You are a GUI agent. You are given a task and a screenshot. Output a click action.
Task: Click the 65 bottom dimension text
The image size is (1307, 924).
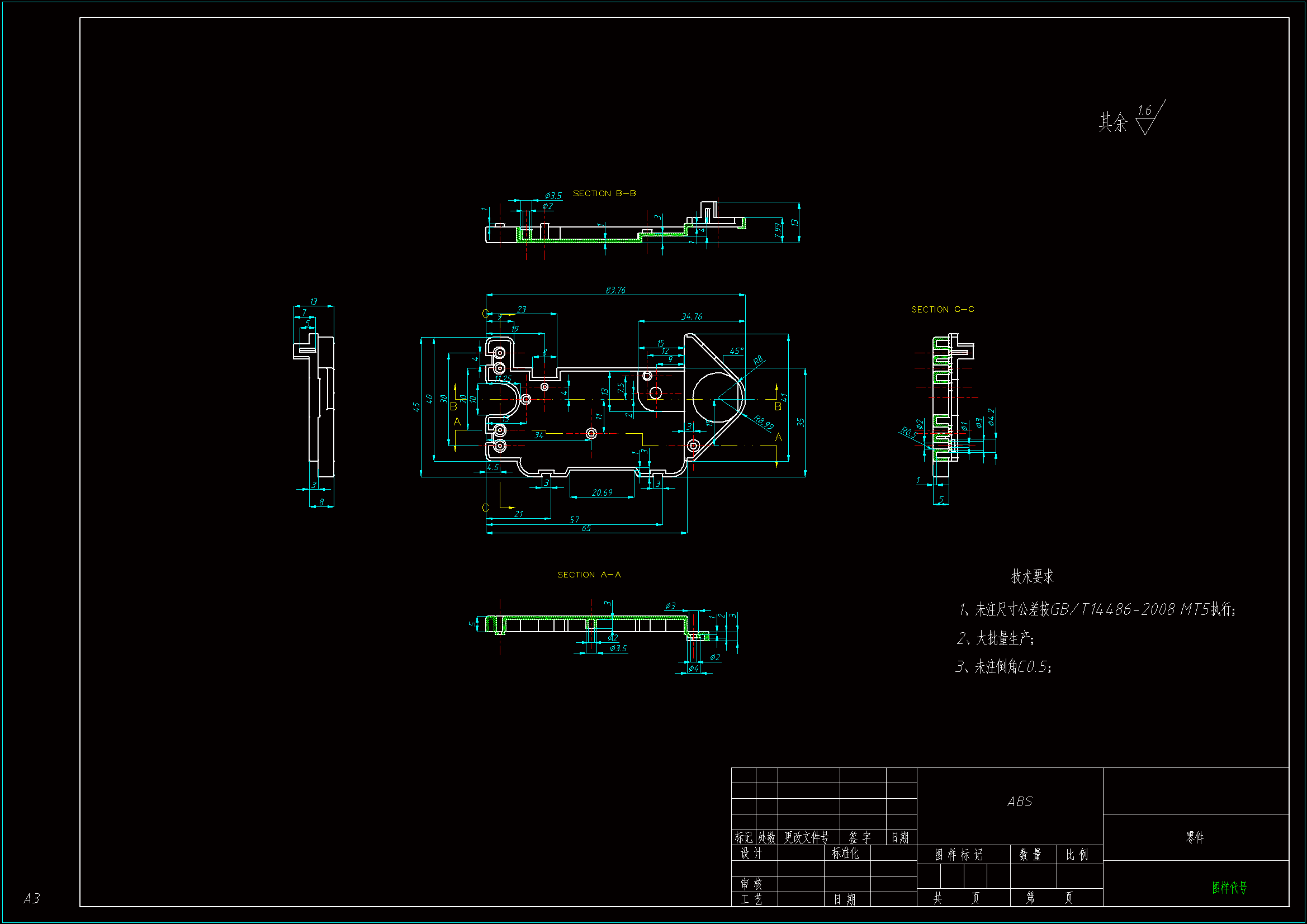[586, 528]
